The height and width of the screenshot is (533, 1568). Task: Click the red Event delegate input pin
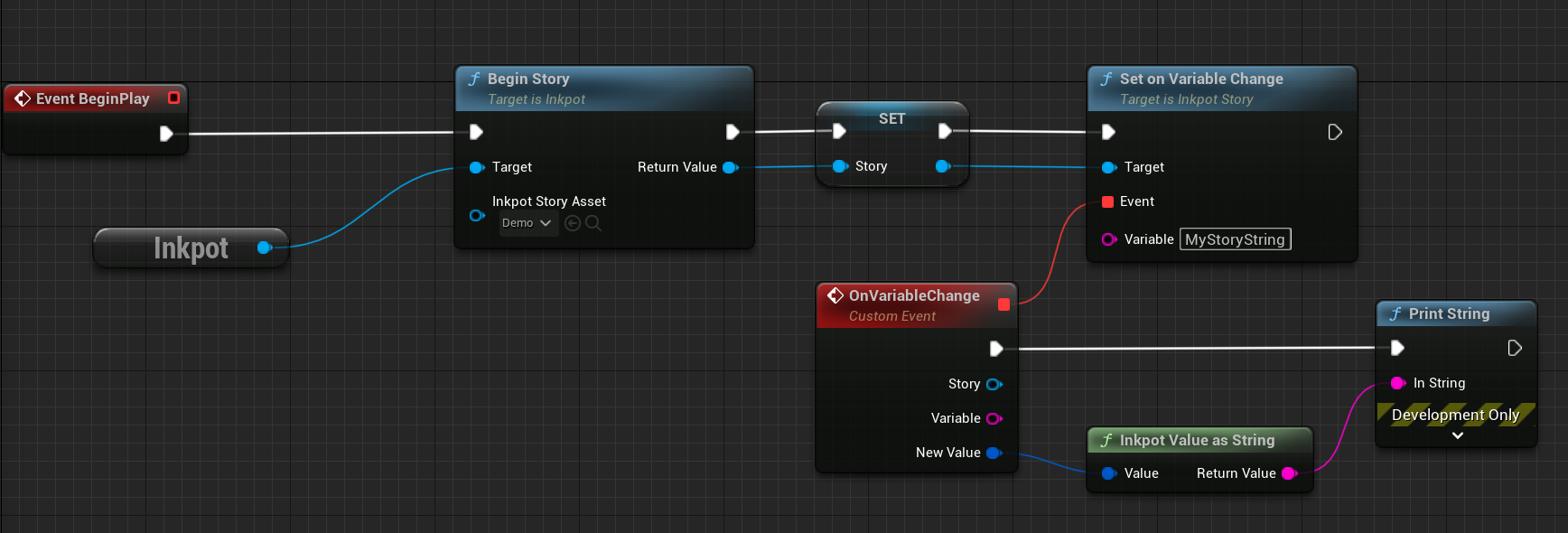point(1107,201)
